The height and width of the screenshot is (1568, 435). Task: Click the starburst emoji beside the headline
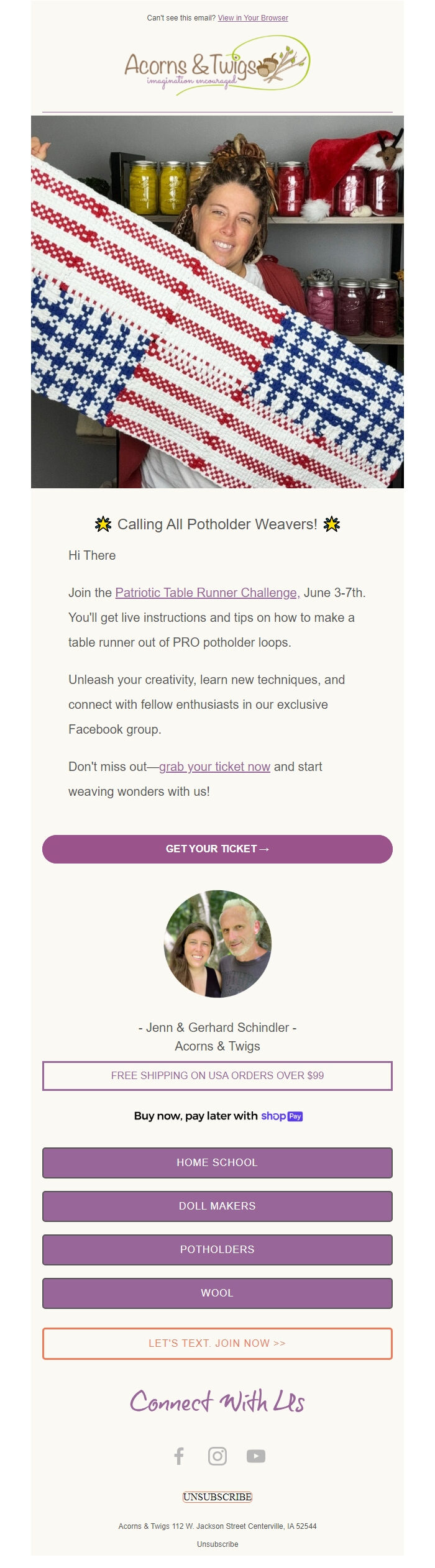[x=103, y=524]
